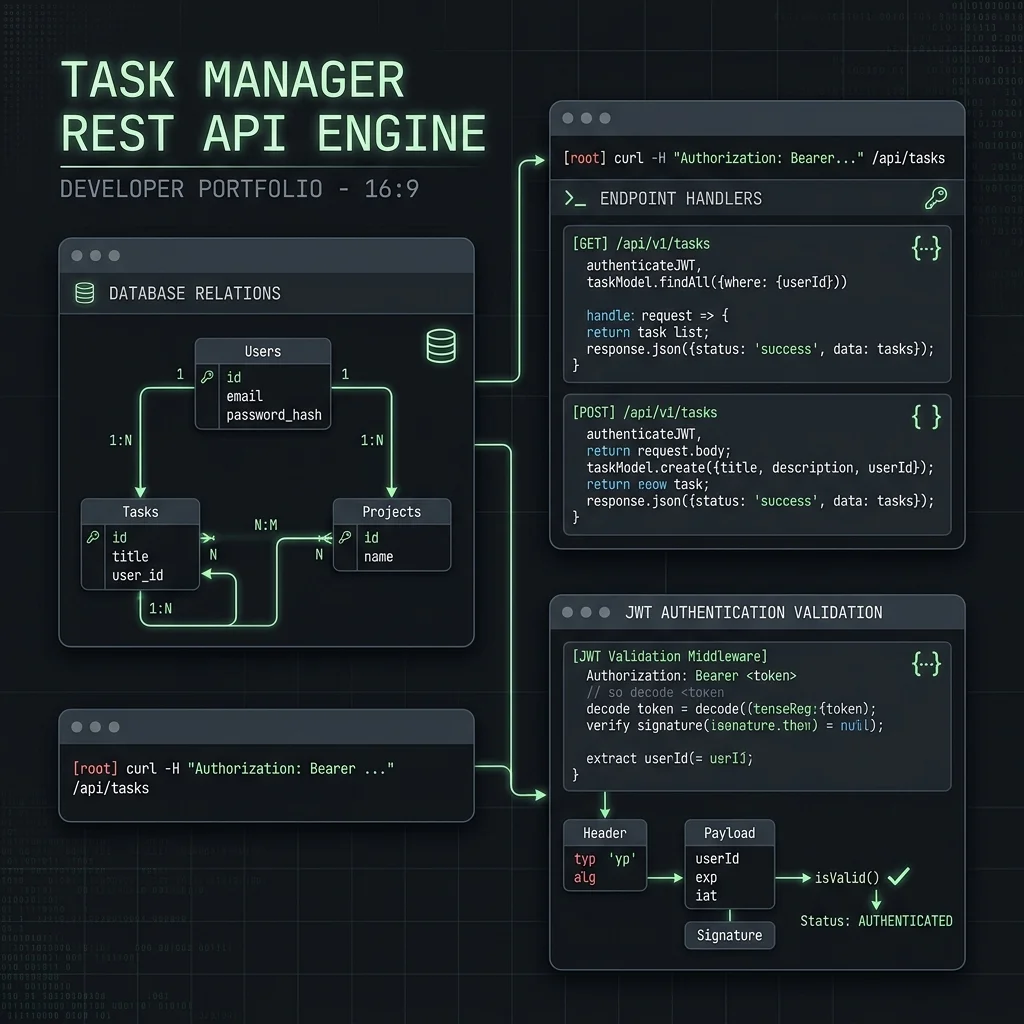Click the verify signature line

click(x=735, y=726)
